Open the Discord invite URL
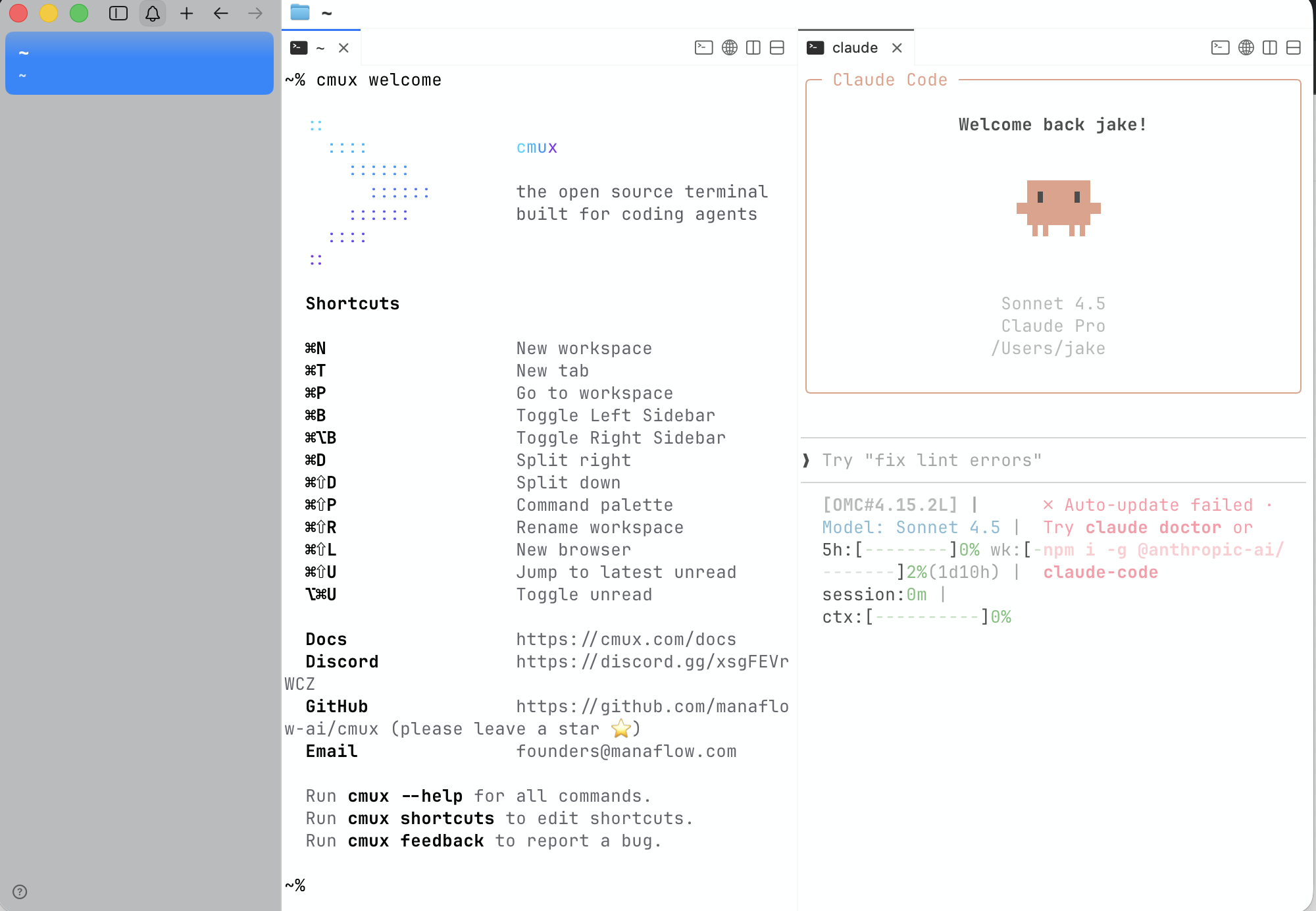 click(x=653, y=662)
